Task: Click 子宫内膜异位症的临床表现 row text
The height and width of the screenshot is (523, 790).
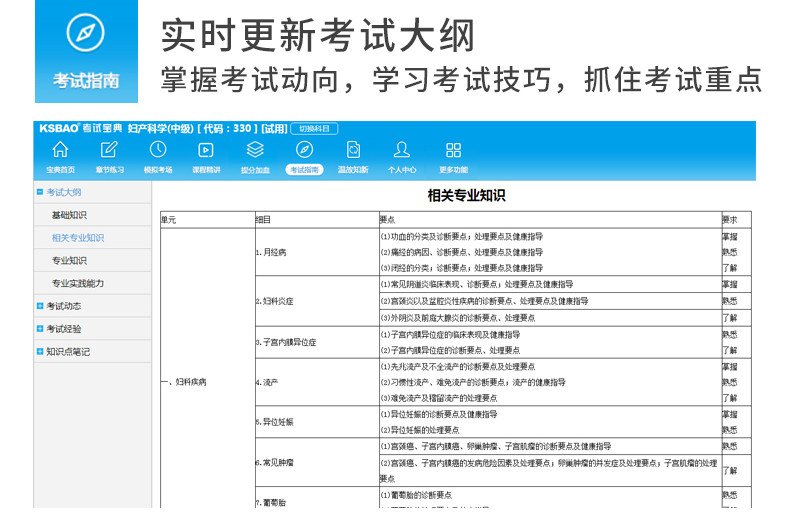Action: pos(450,334)
